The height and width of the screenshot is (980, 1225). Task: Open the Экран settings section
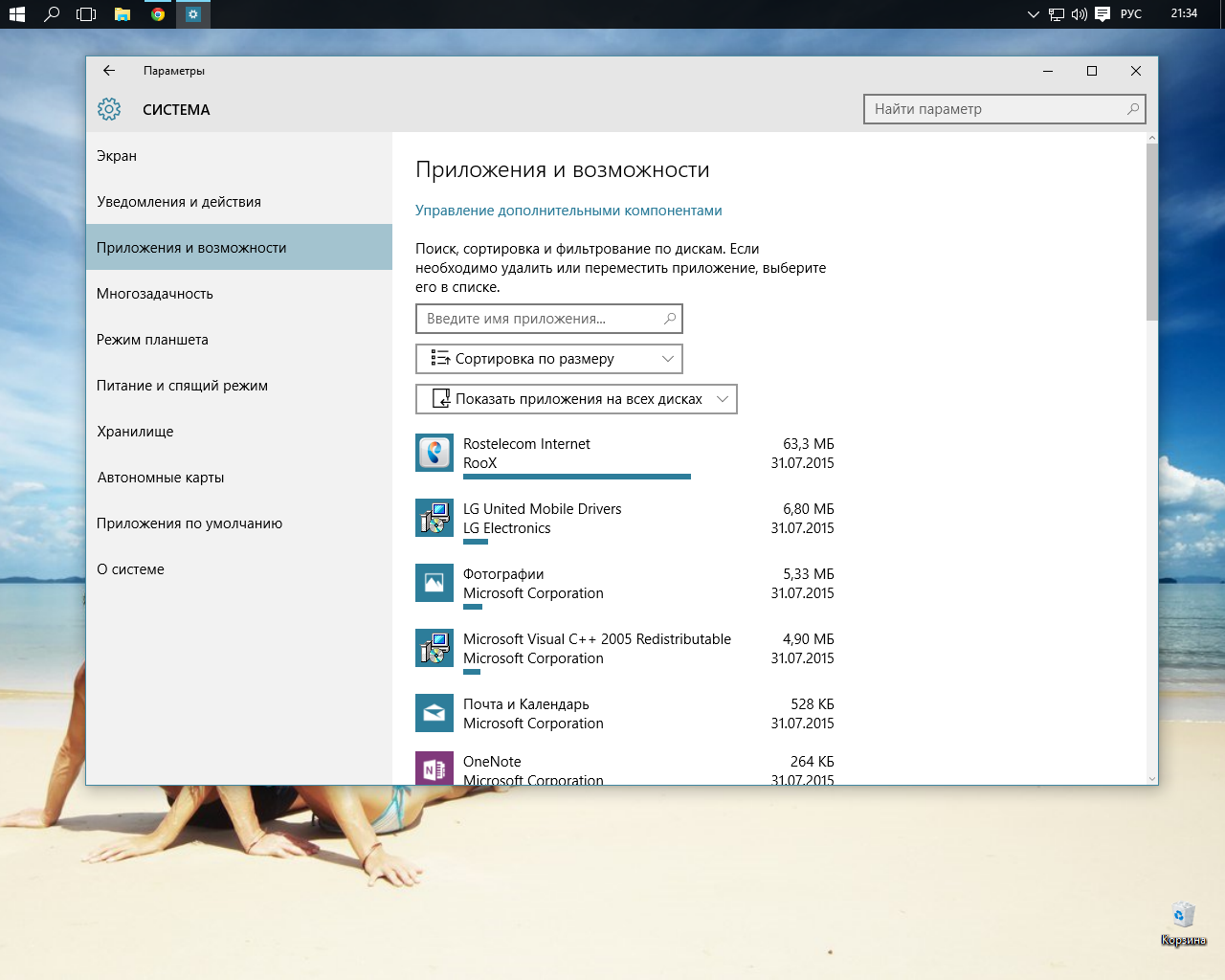click(117, 156)
